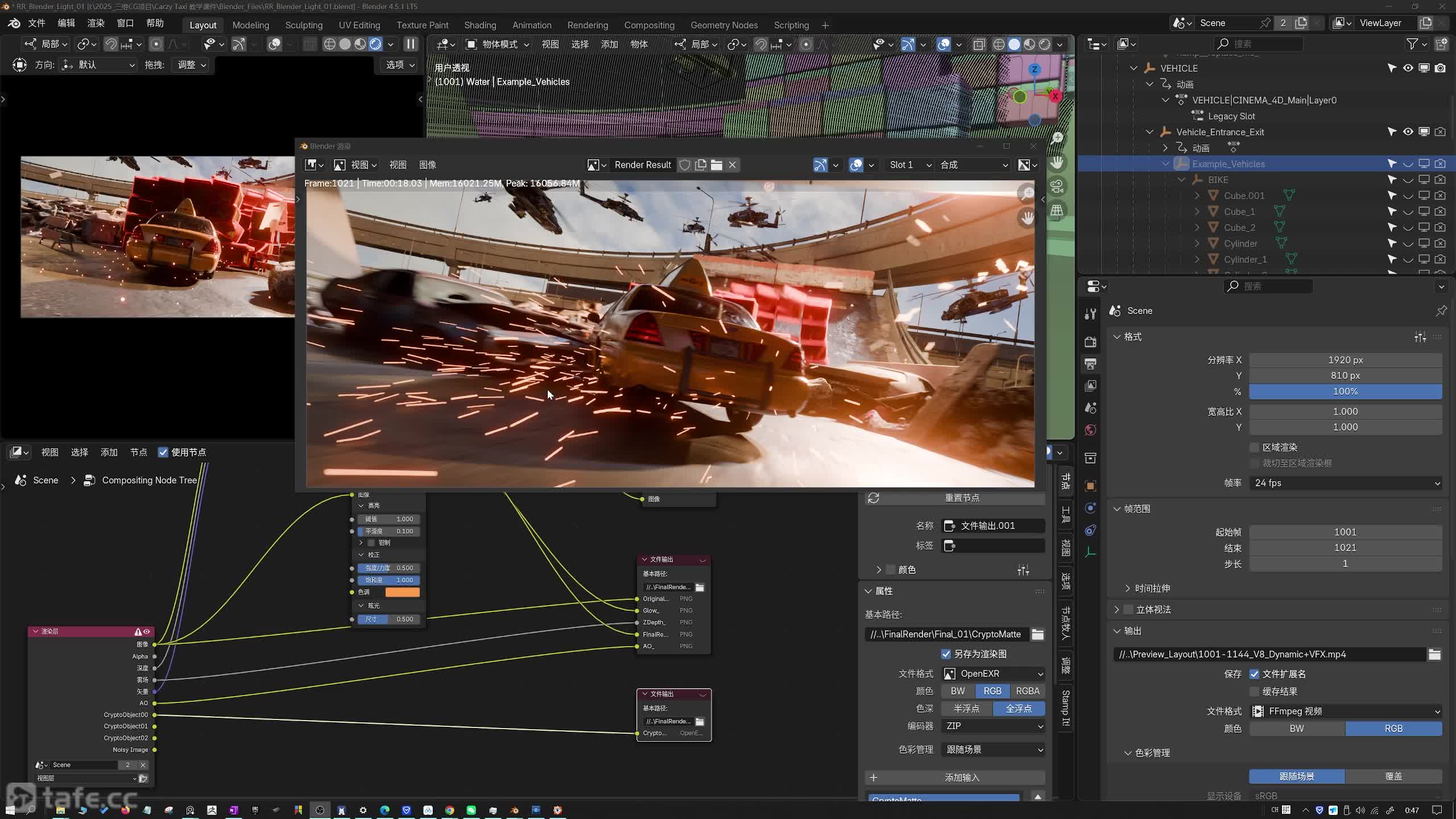Collapse the BIKE collection in outliner
This screenshot has width=1456, height=819.
click(x=1182, y=180)
